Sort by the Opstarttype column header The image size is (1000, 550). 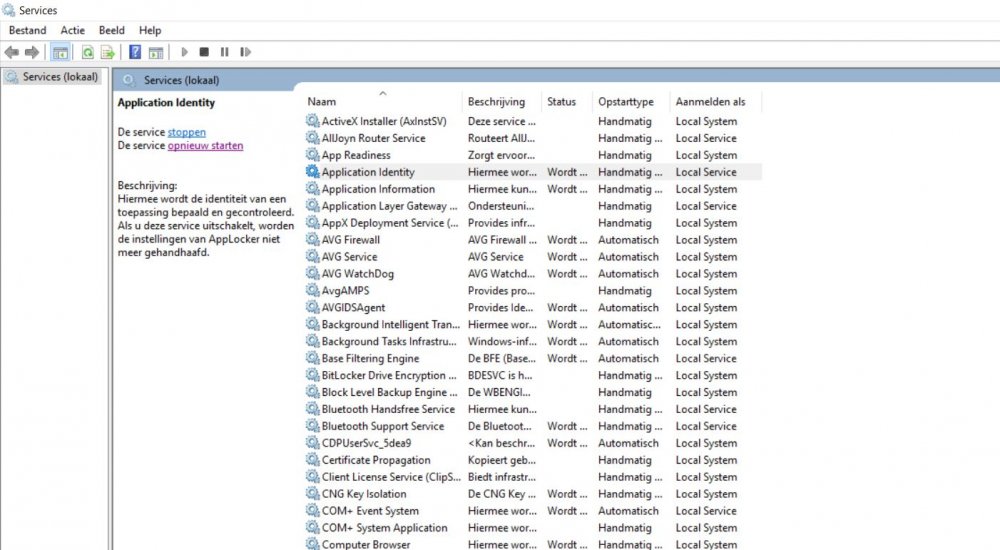[x=626, y=102]
